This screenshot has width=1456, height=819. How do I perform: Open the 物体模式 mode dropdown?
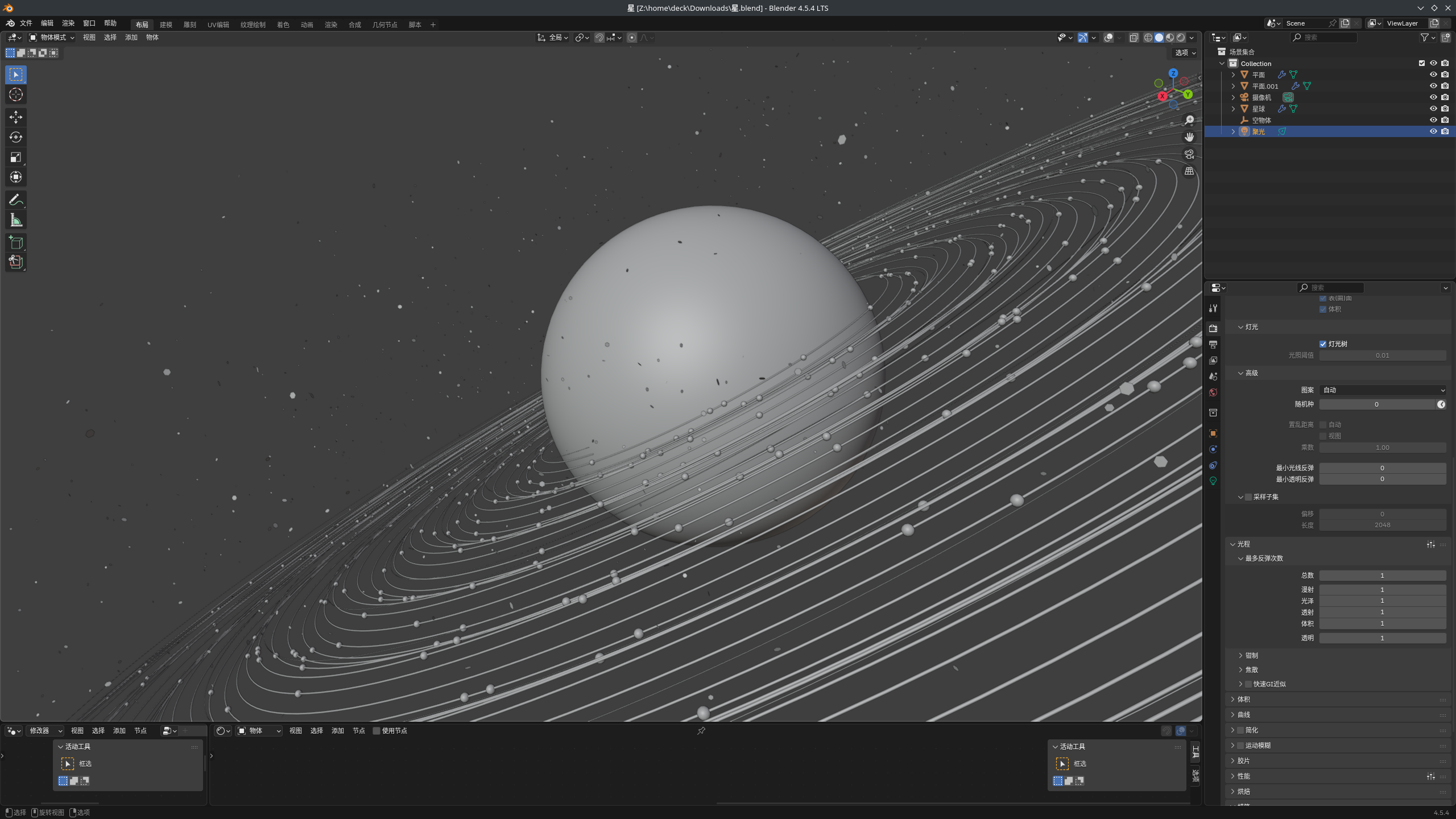(x=52, y=38)
